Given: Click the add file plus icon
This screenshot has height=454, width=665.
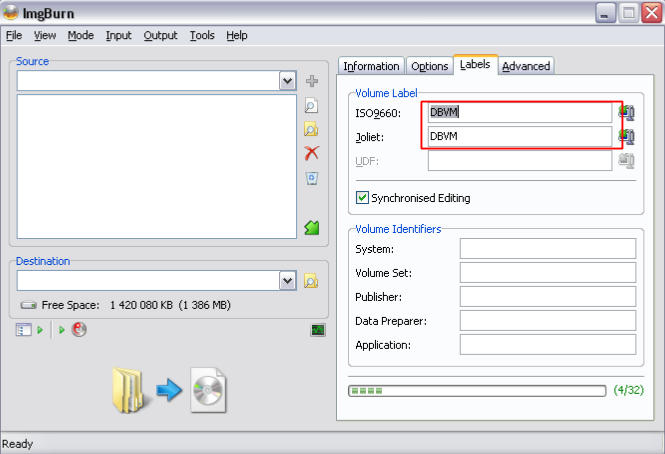Looking at the screenshot, I should pos(311,81).
